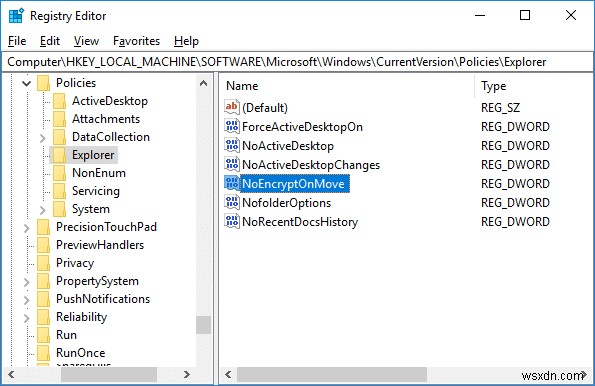The width and height of the screenshot is (595, 386).
Task: Click tree pane horizontal scrollbar thumb
Action: pyautogui.click(x=109, y=375)
